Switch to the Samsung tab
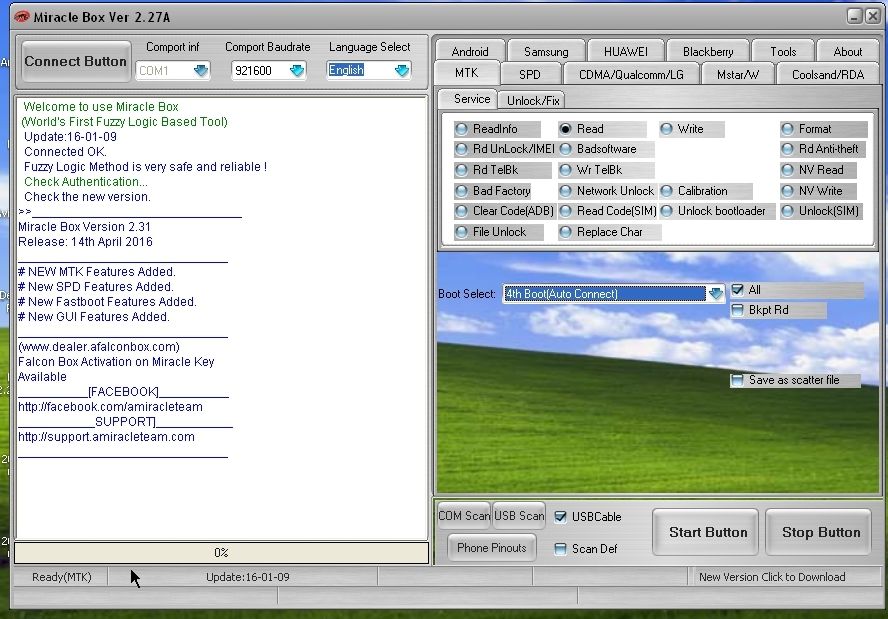Screen dimensions: 888x619 pos(546,52)
